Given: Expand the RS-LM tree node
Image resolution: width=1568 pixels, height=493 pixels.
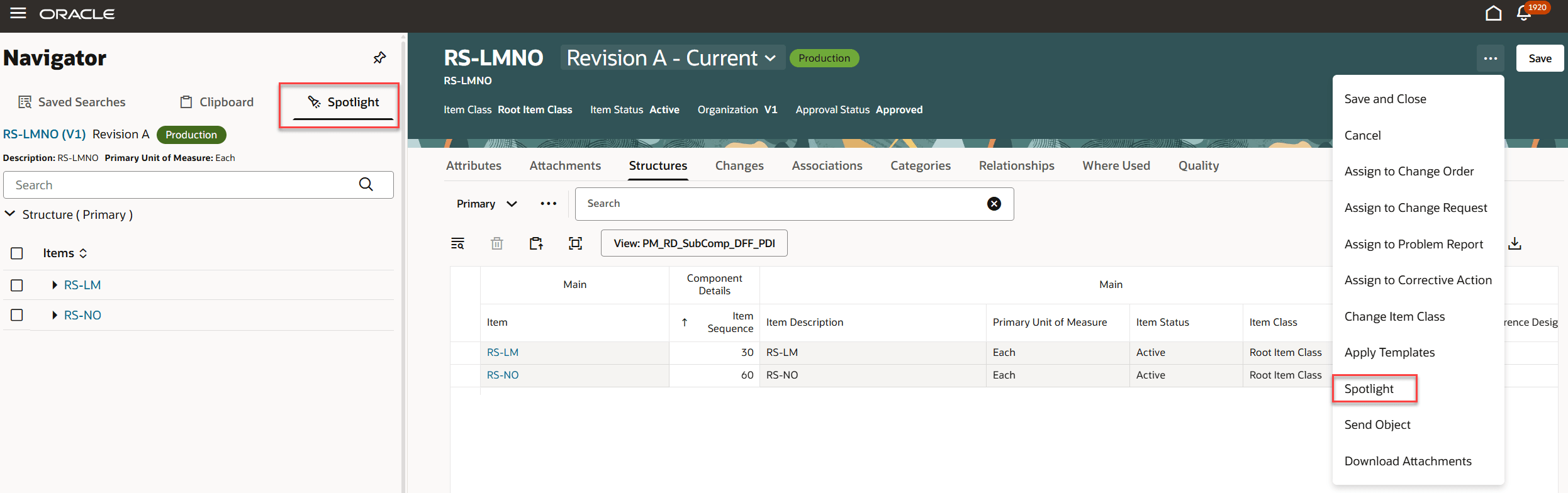Looking at the screenshot, I should click(55, 285).
